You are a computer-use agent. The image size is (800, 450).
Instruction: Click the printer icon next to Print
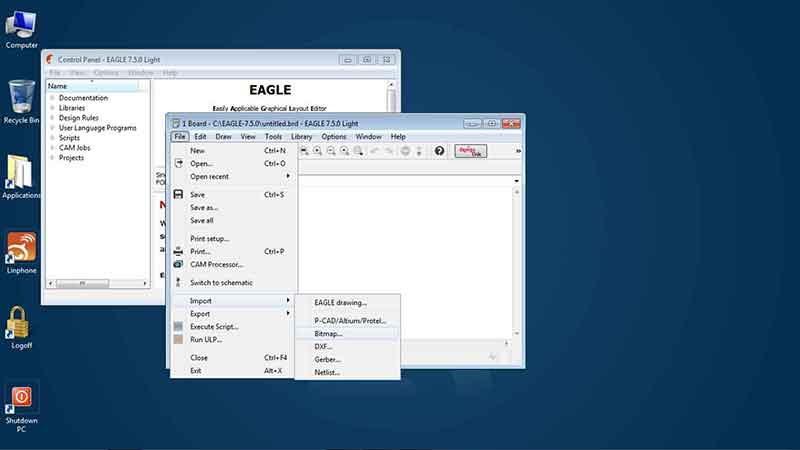(178, 252)
